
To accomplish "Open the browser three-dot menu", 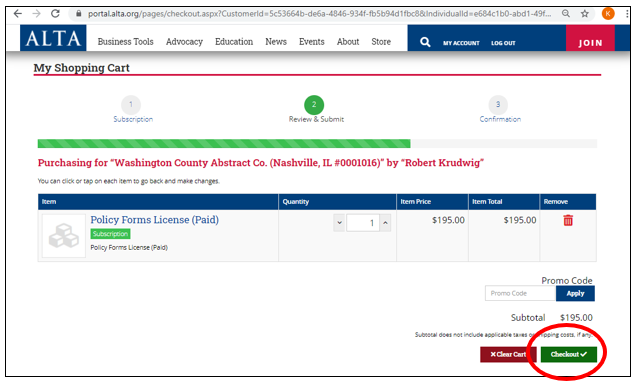I will (x=627, y=13).
